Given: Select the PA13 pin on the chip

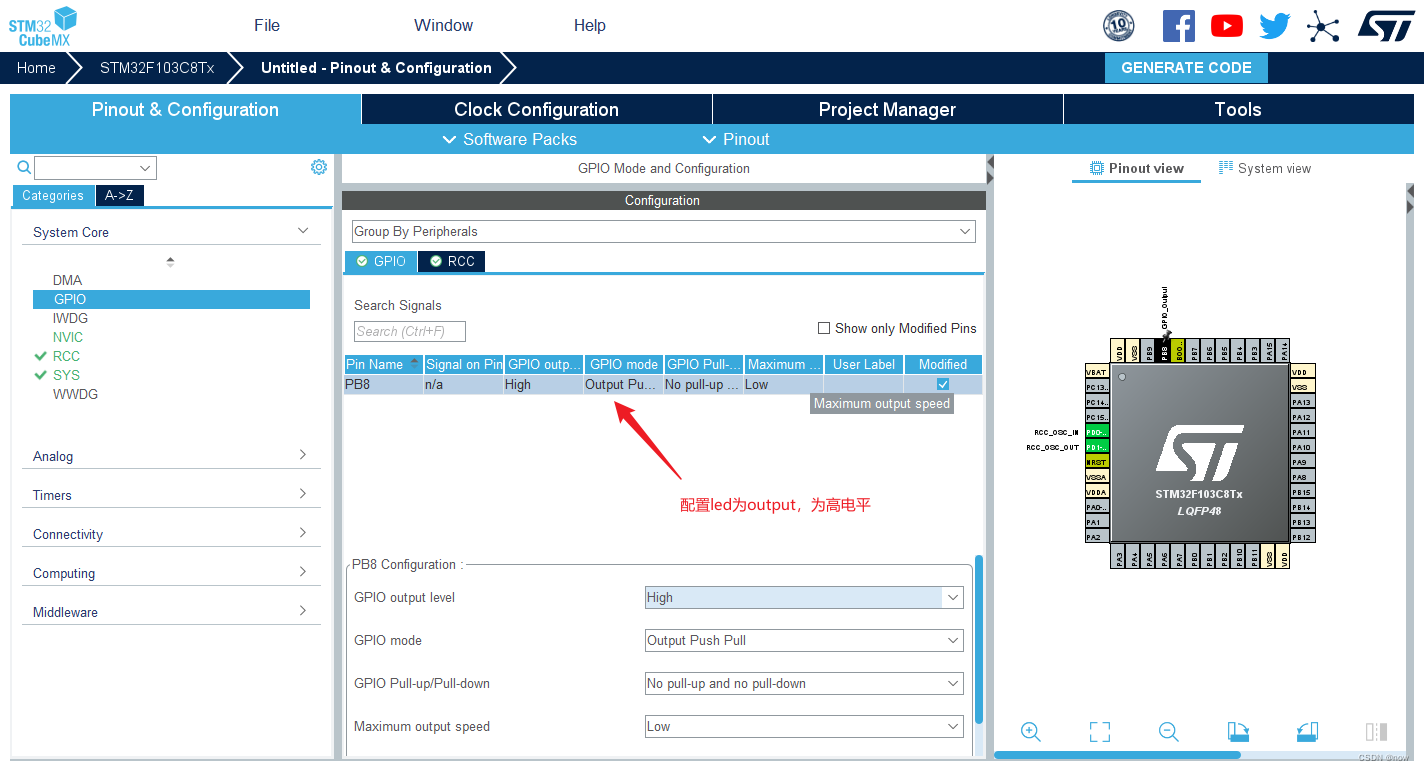Looking at the screenshot, I should pos(1303,402).
